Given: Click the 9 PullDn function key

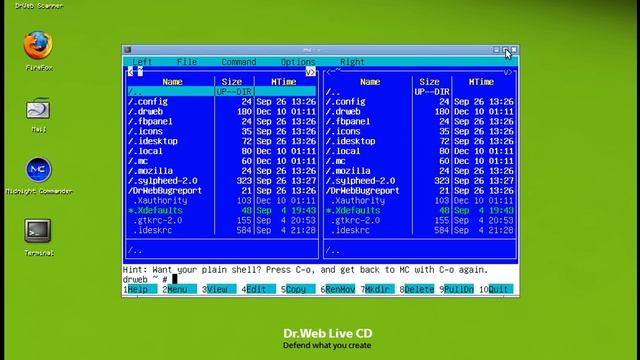Looking at the screenshot, I should (457, 289).
